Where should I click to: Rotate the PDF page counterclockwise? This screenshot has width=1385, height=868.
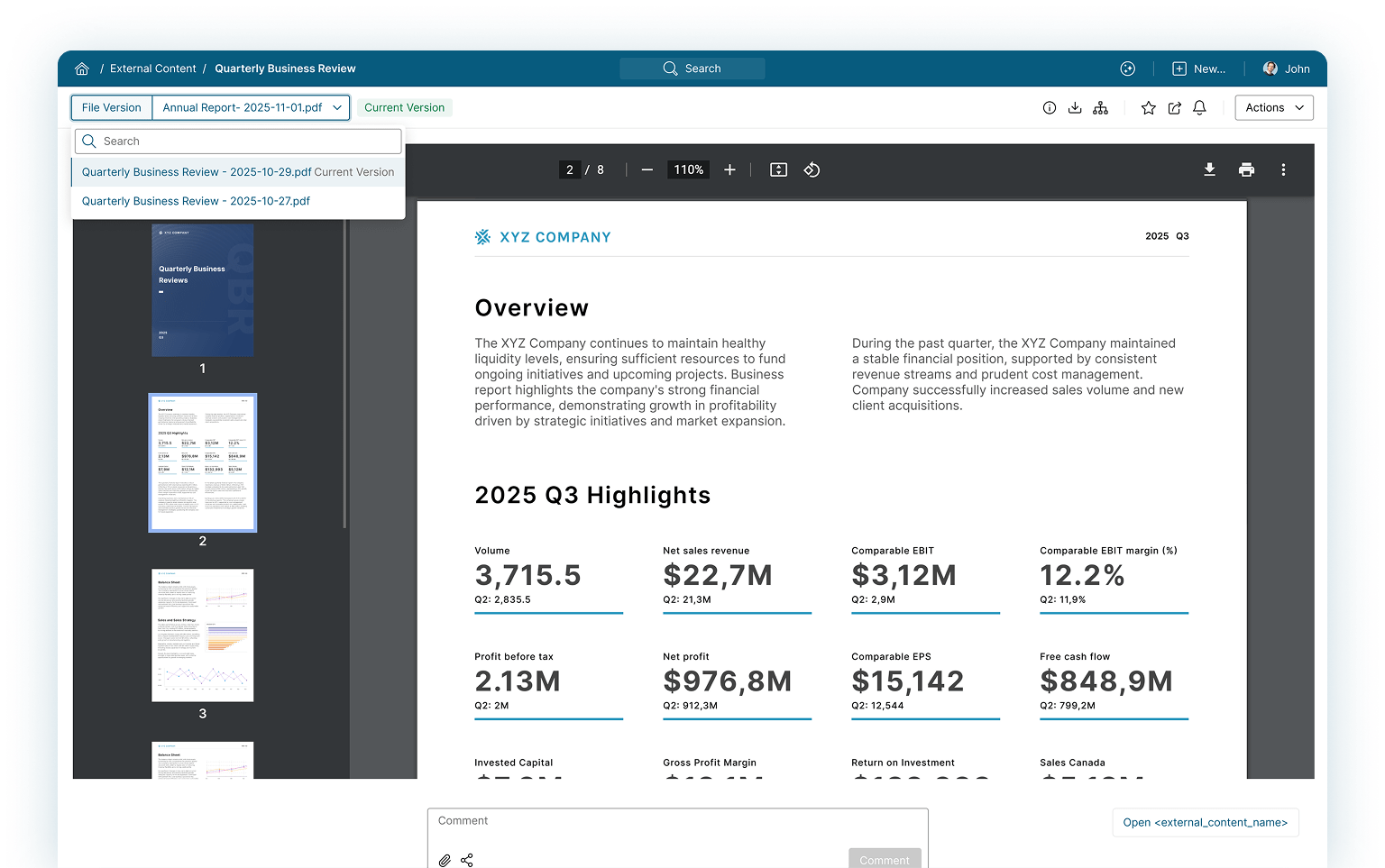tap(811, 169)
